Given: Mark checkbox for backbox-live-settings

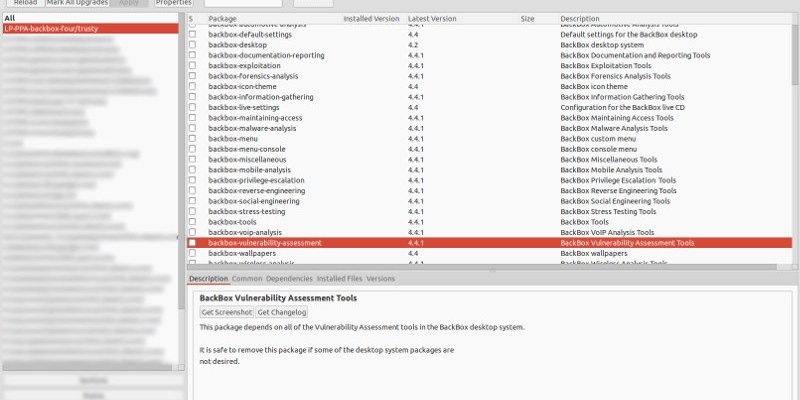Looking at the screenshot, I should [x=192, y=107].
